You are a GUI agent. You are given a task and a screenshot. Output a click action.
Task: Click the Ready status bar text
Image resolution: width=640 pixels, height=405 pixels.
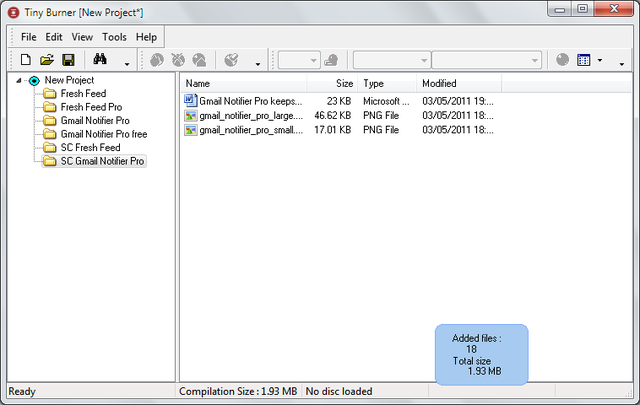tap(22, 391)
